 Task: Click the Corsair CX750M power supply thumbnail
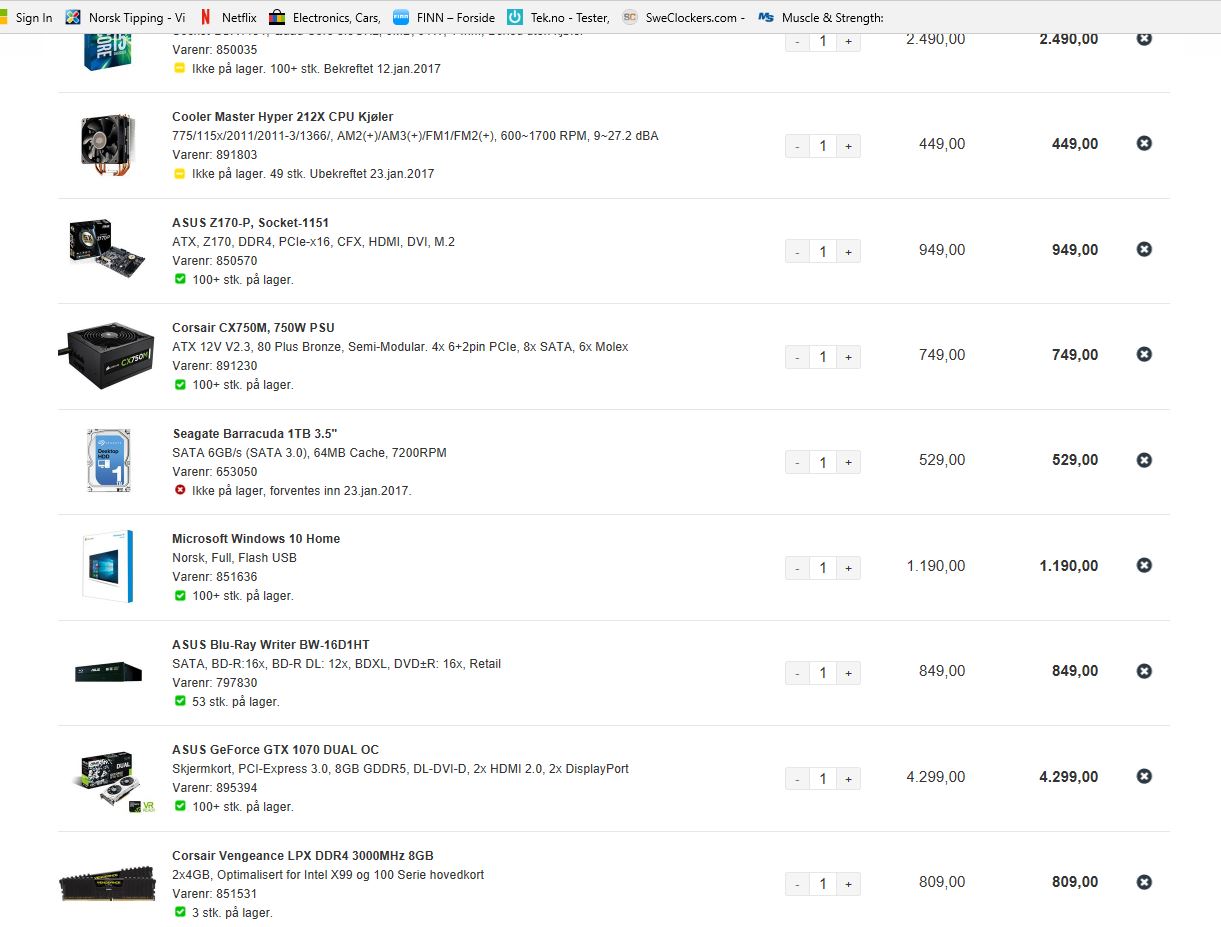[x=107, y=356]
